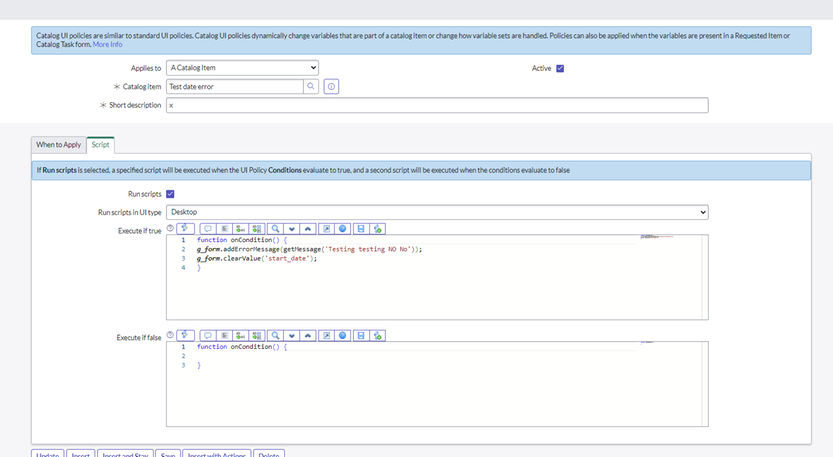This screenshot has height=457, width=833.
Task: Click comment icon in Execute if true toolbar
Action: coord(208,228)
